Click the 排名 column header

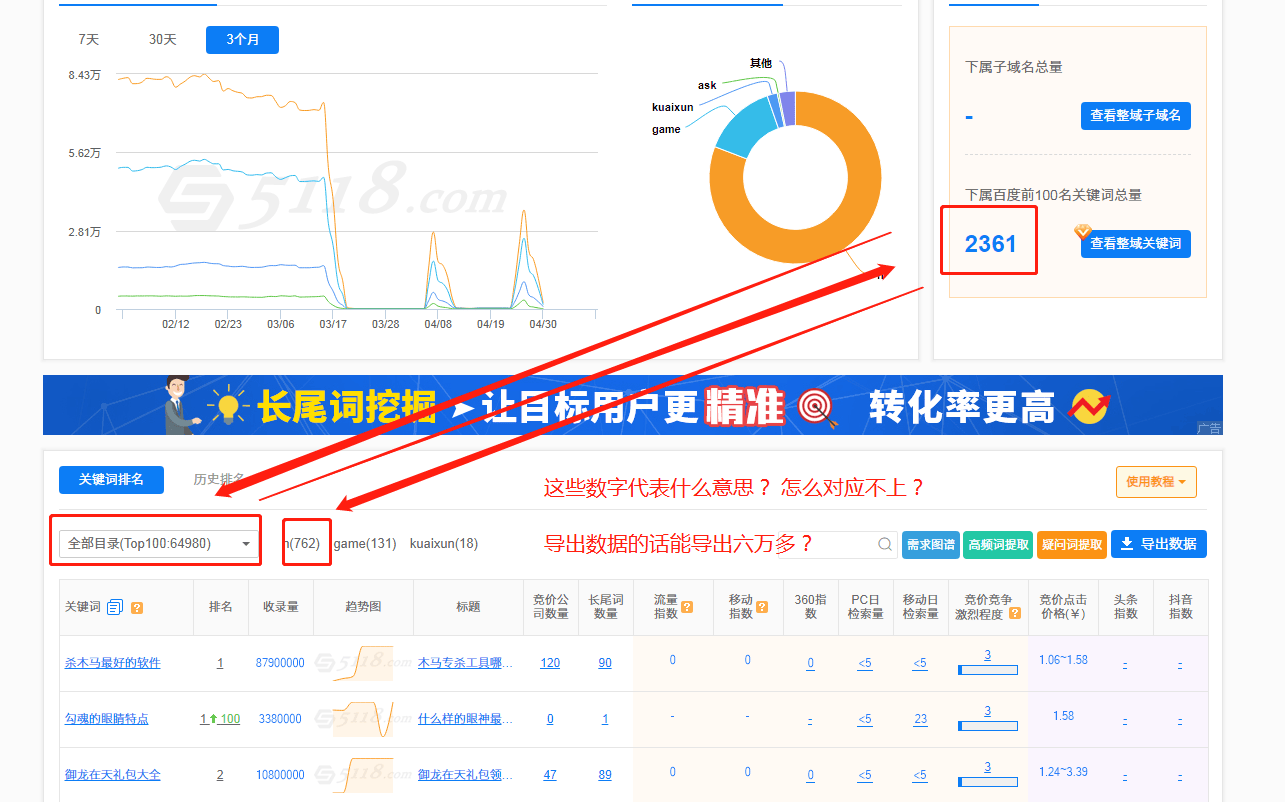(220, 607)
